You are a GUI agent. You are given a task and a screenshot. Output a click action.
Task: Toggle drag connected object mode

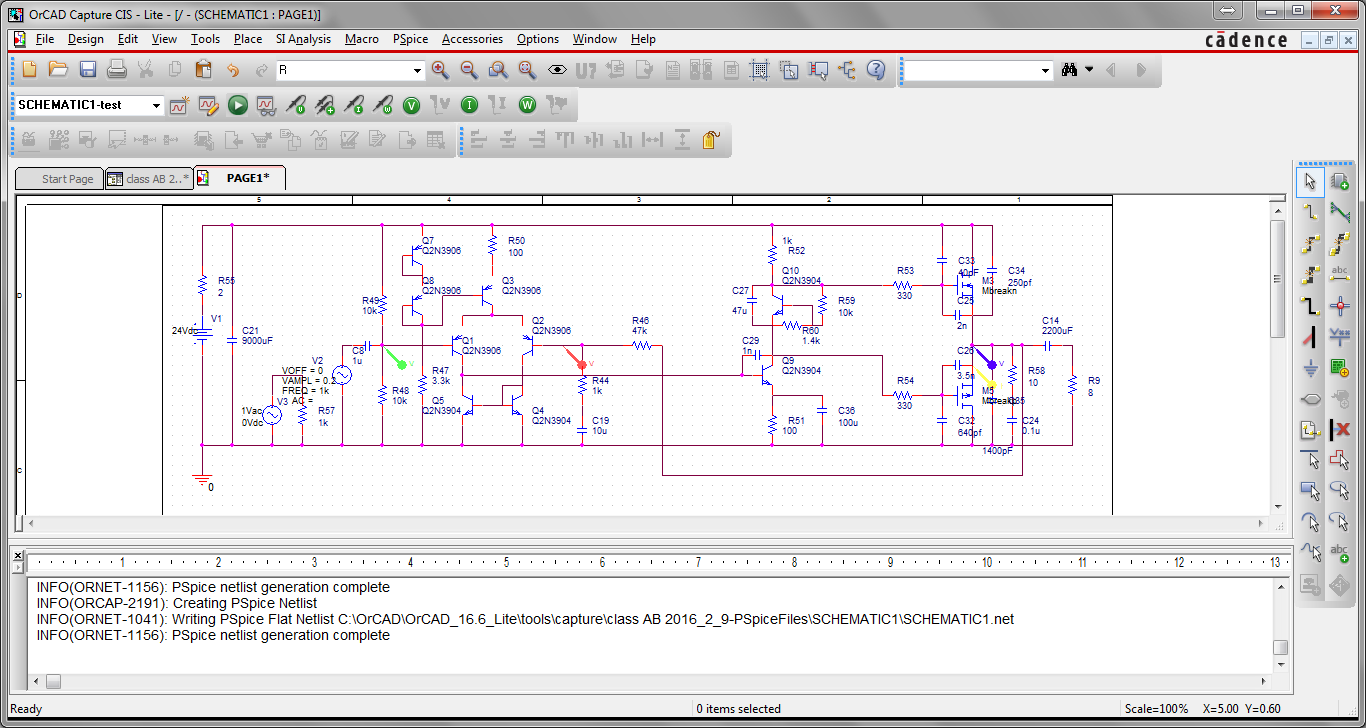tap(818, 70)
